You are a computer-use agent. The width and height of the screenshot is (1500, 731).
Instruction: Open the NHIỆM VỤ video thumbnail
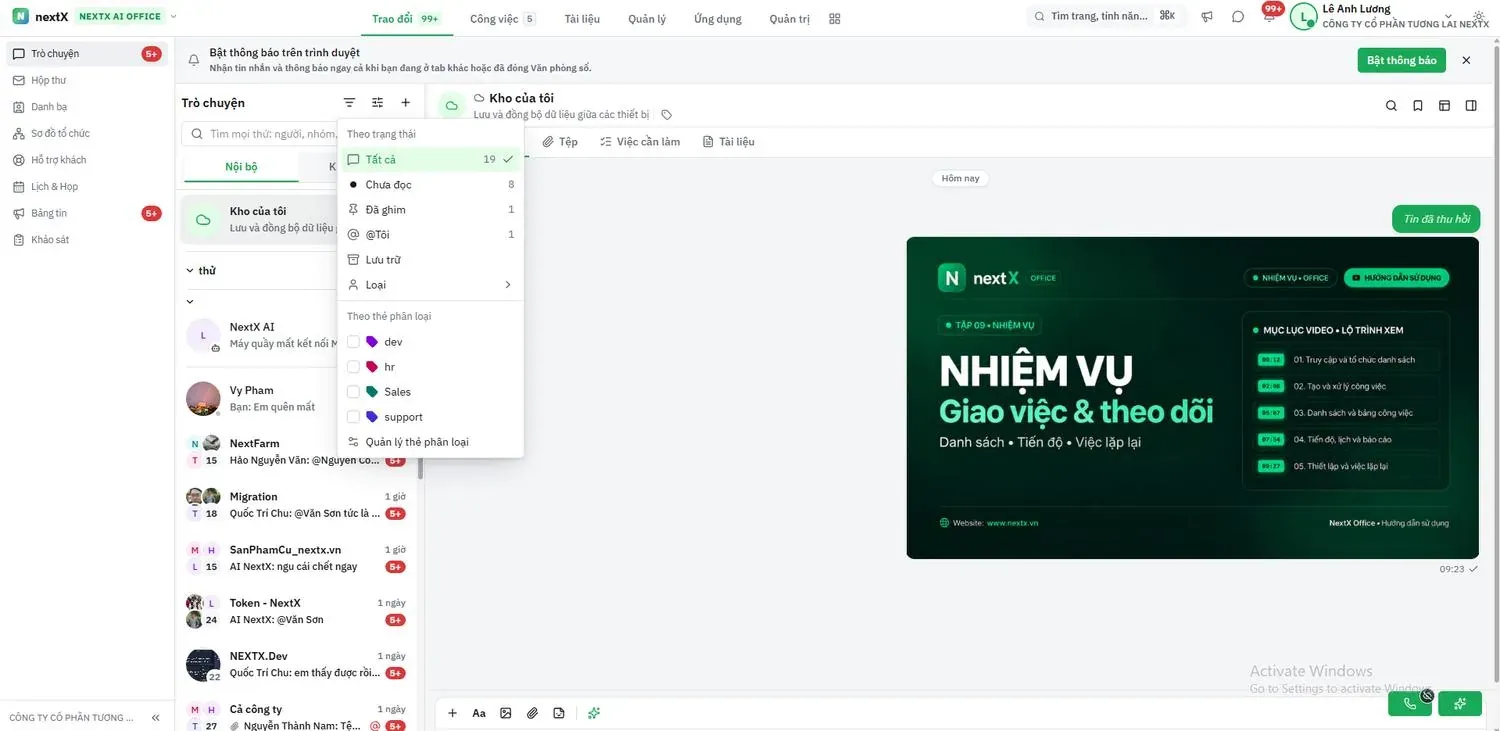(x=1192, y=398)
